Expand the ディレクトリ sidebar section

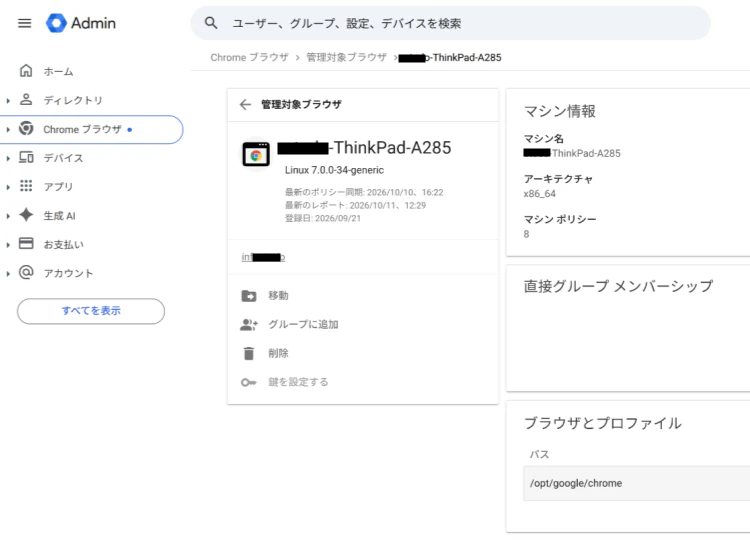8,100
